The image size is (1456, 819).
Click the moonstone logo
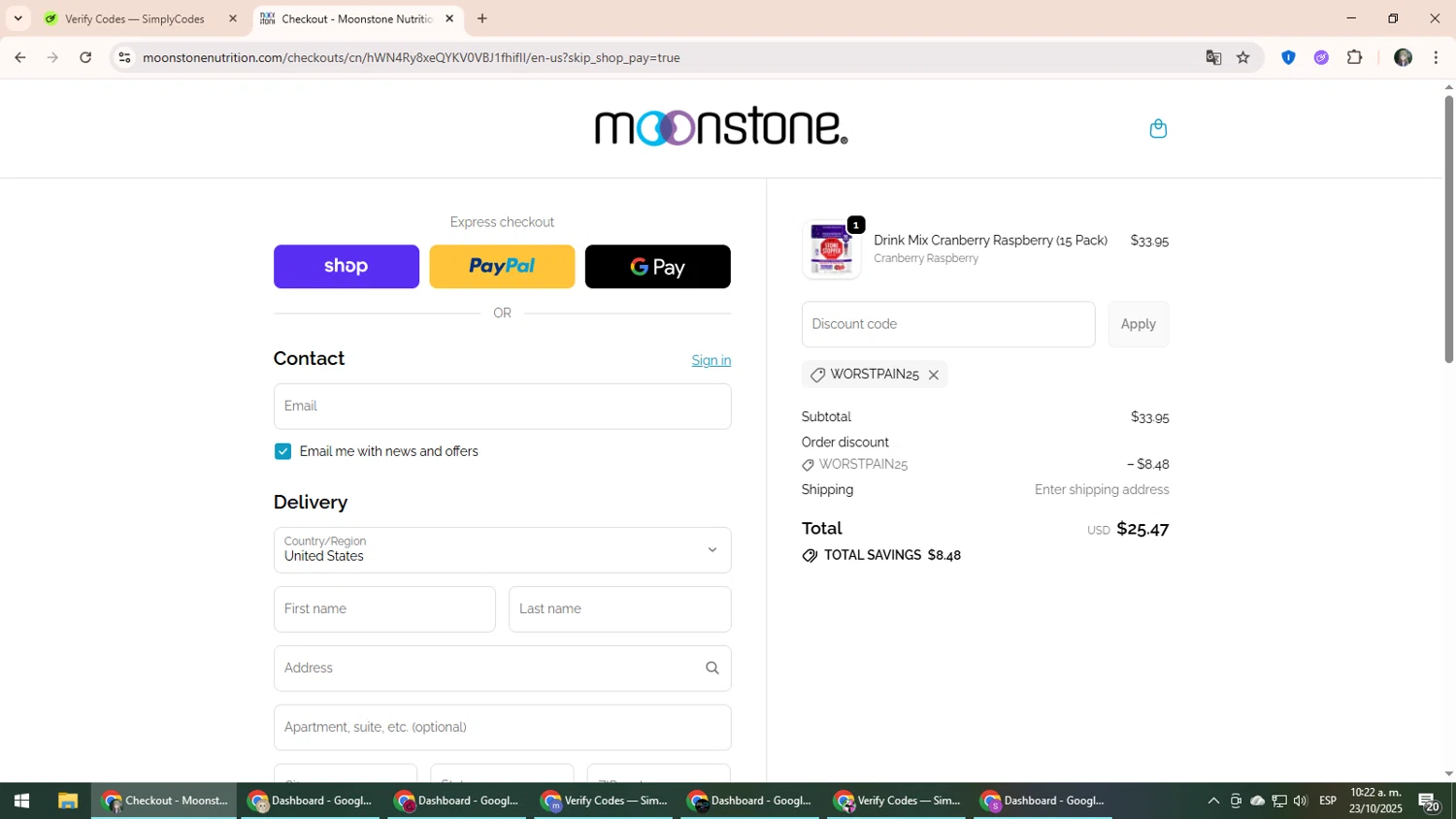(x=721, y=127)
